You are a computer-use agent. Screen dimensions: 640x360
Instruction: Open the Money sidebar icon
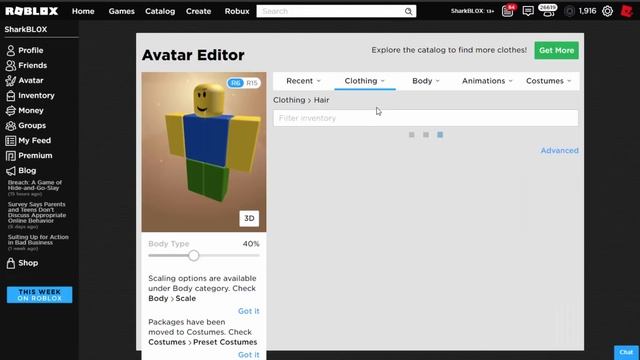coord(11,111)
